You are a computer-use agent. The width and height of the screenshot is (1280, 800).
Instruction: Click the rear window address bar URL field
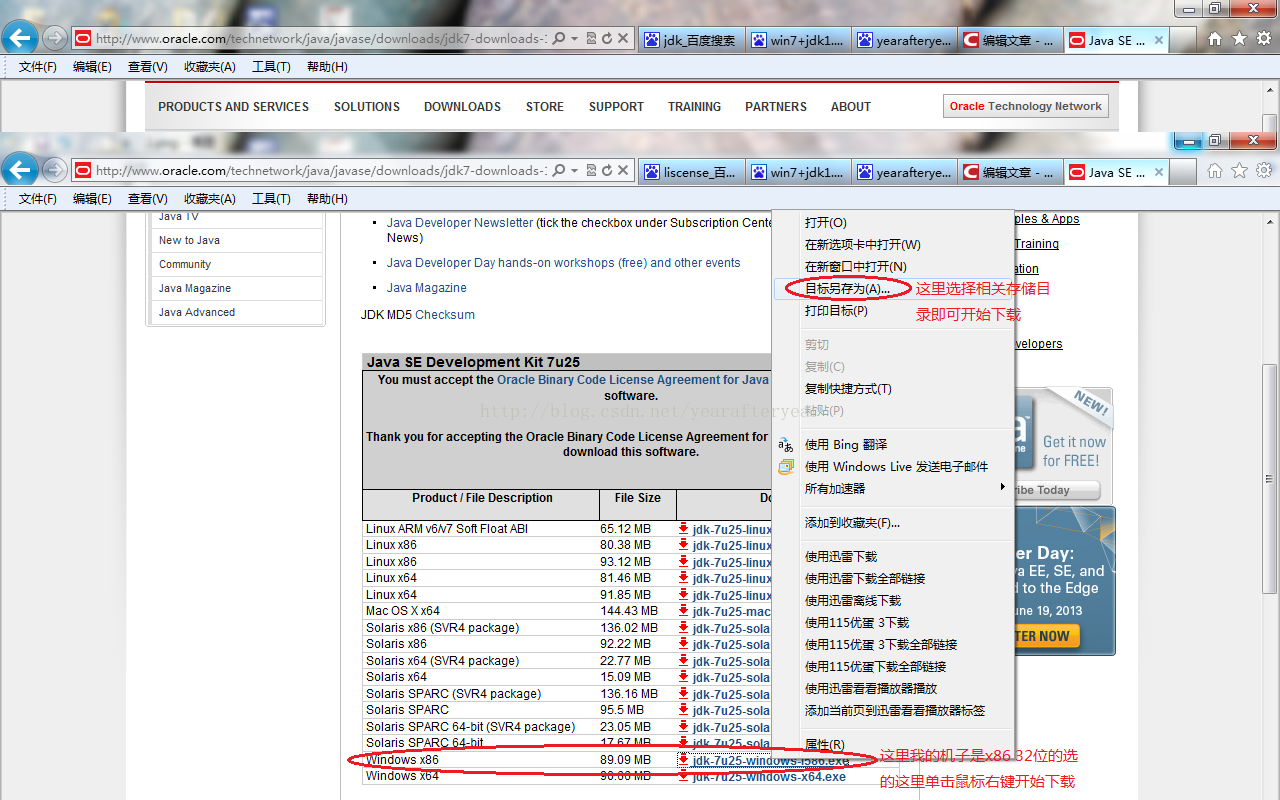point(321,39)
